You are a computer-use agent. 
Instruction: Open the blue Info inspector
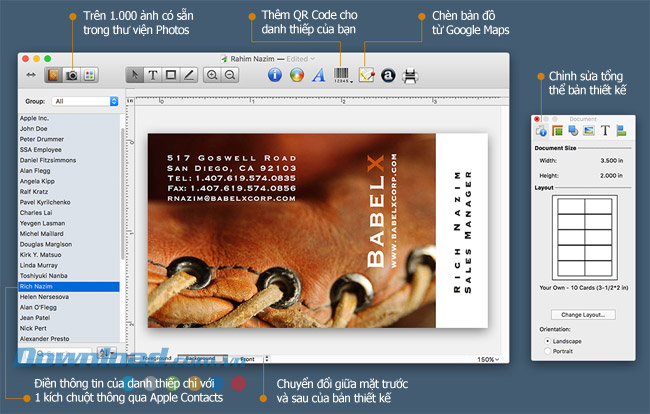pyautogui.click(x=274, y=75)
